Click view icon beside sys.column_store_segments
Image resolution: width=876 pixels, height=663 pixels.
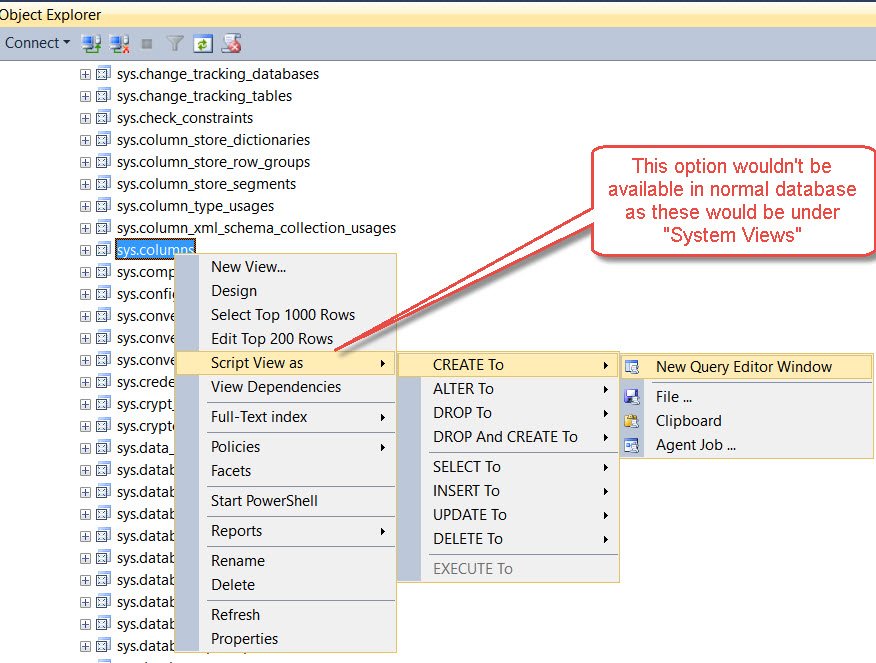[x=103, y=184]
